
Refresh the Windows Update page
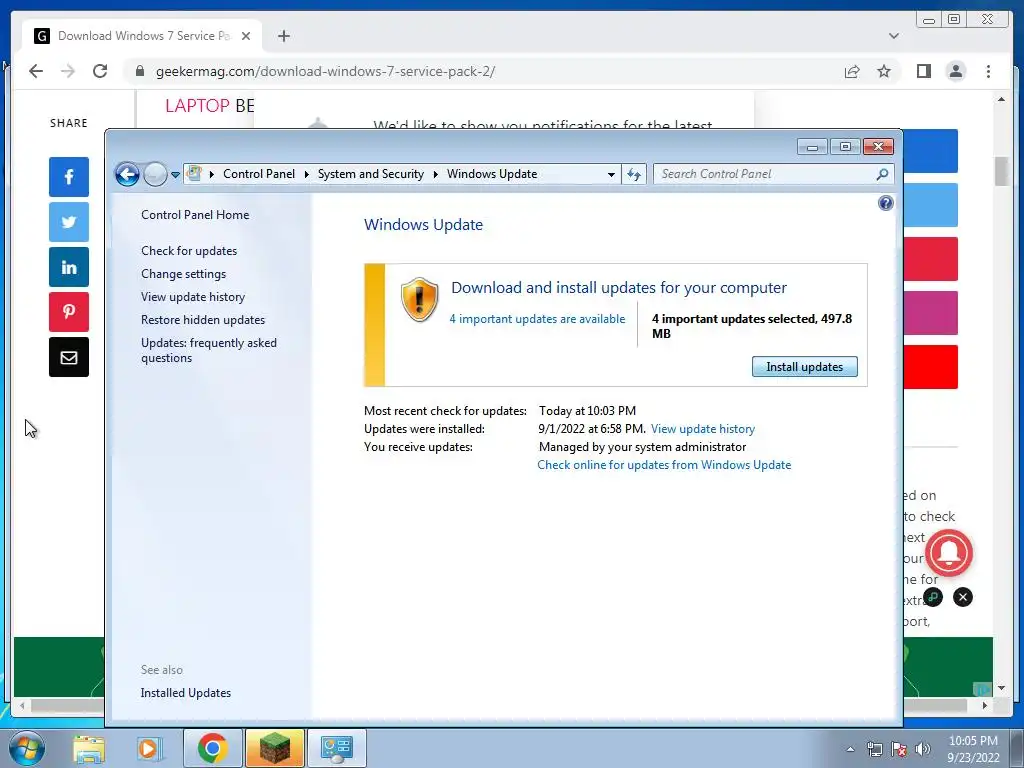634,174
